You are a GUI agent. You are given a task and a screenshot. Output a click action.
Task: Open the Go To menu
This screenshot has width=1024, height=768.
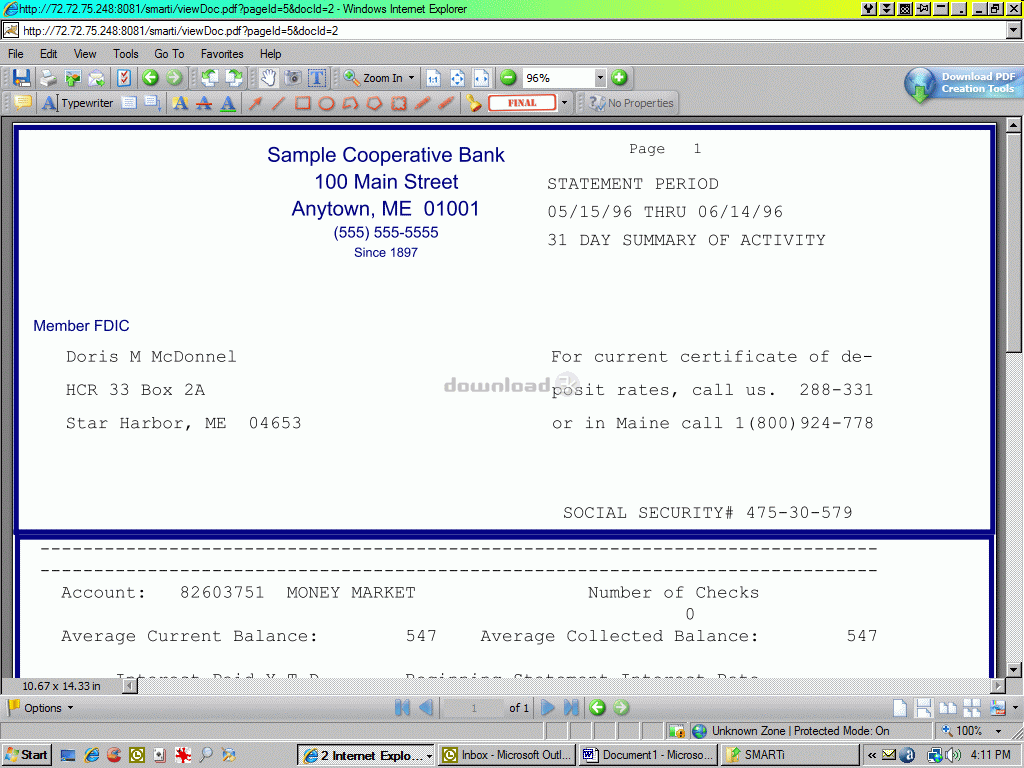tap(169, 54)
